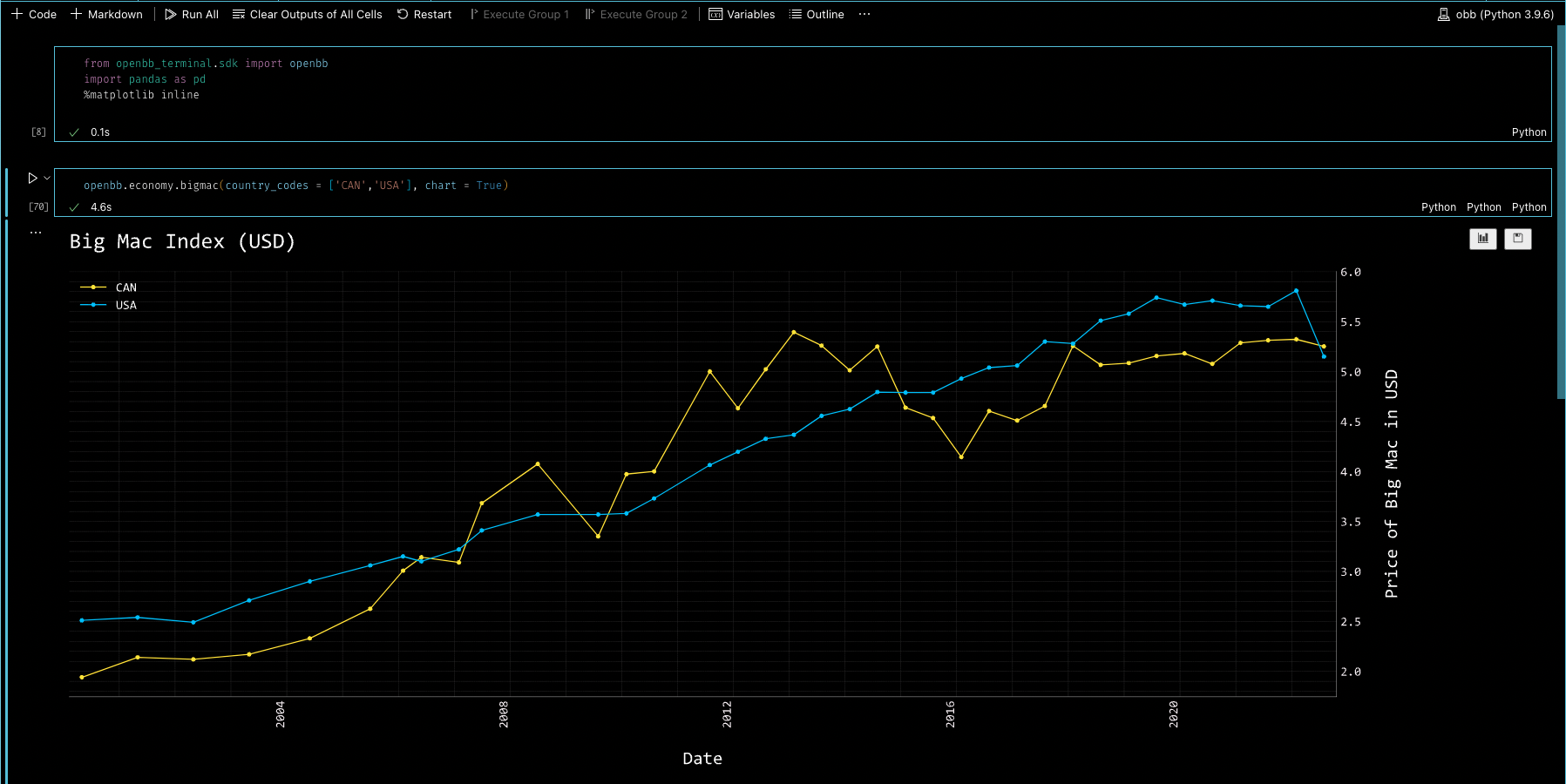Screen dimensions: 1566x784
Task: Add a new Code cell
Action: pos(34,14)
